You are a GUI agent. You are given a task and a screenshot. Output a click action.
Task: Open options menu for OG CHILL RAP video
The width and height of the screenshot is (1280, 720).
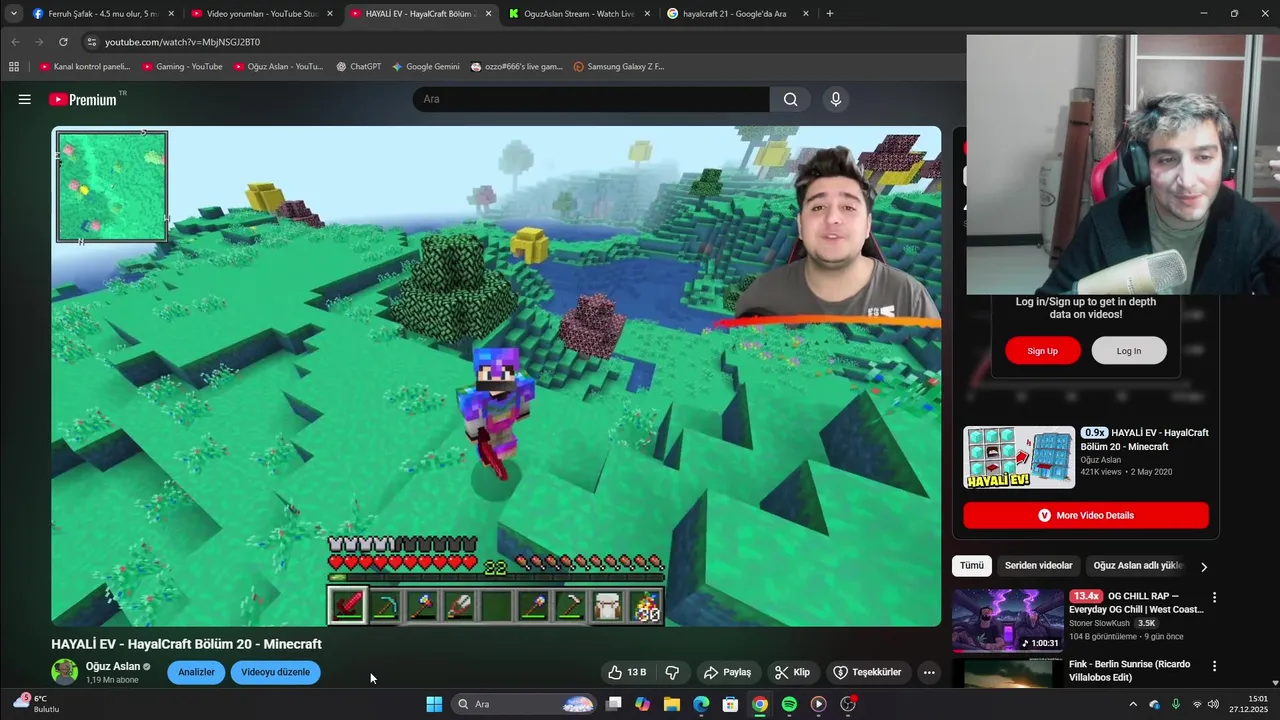[1214, 598]
